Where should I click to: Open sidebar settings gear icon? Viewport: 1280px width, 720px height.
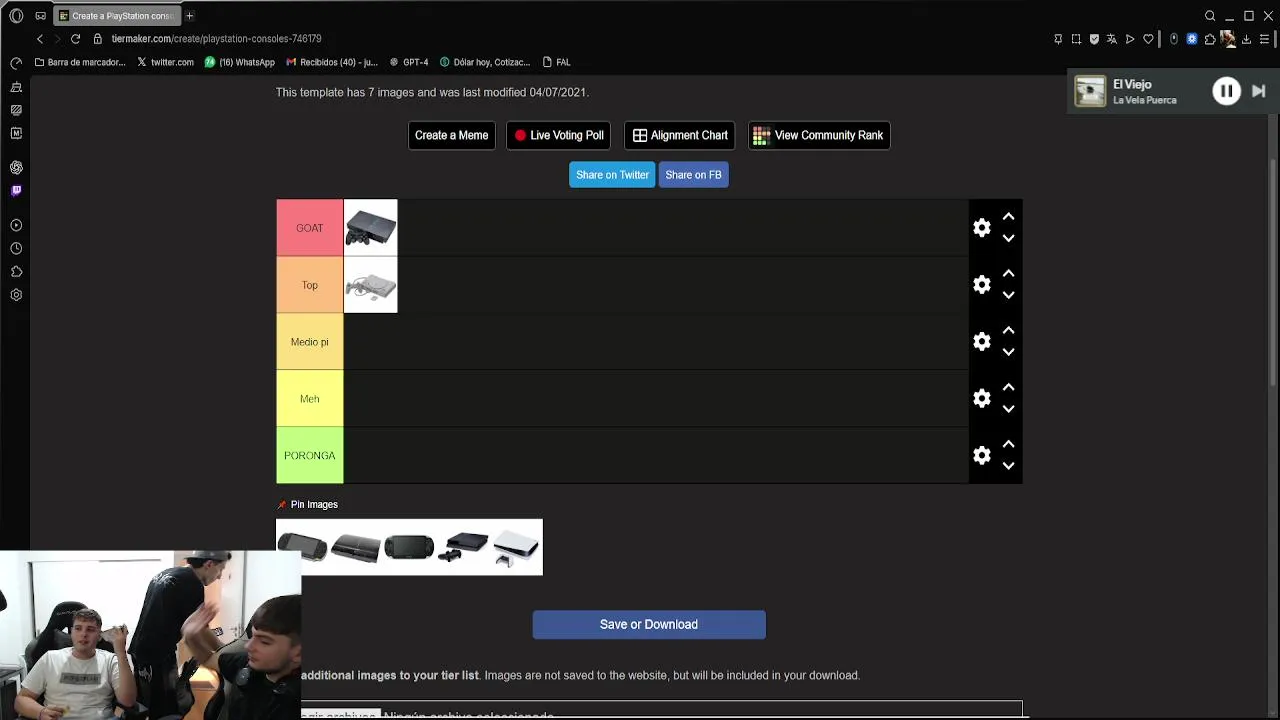pyautogui.click(x=16, y=295)
